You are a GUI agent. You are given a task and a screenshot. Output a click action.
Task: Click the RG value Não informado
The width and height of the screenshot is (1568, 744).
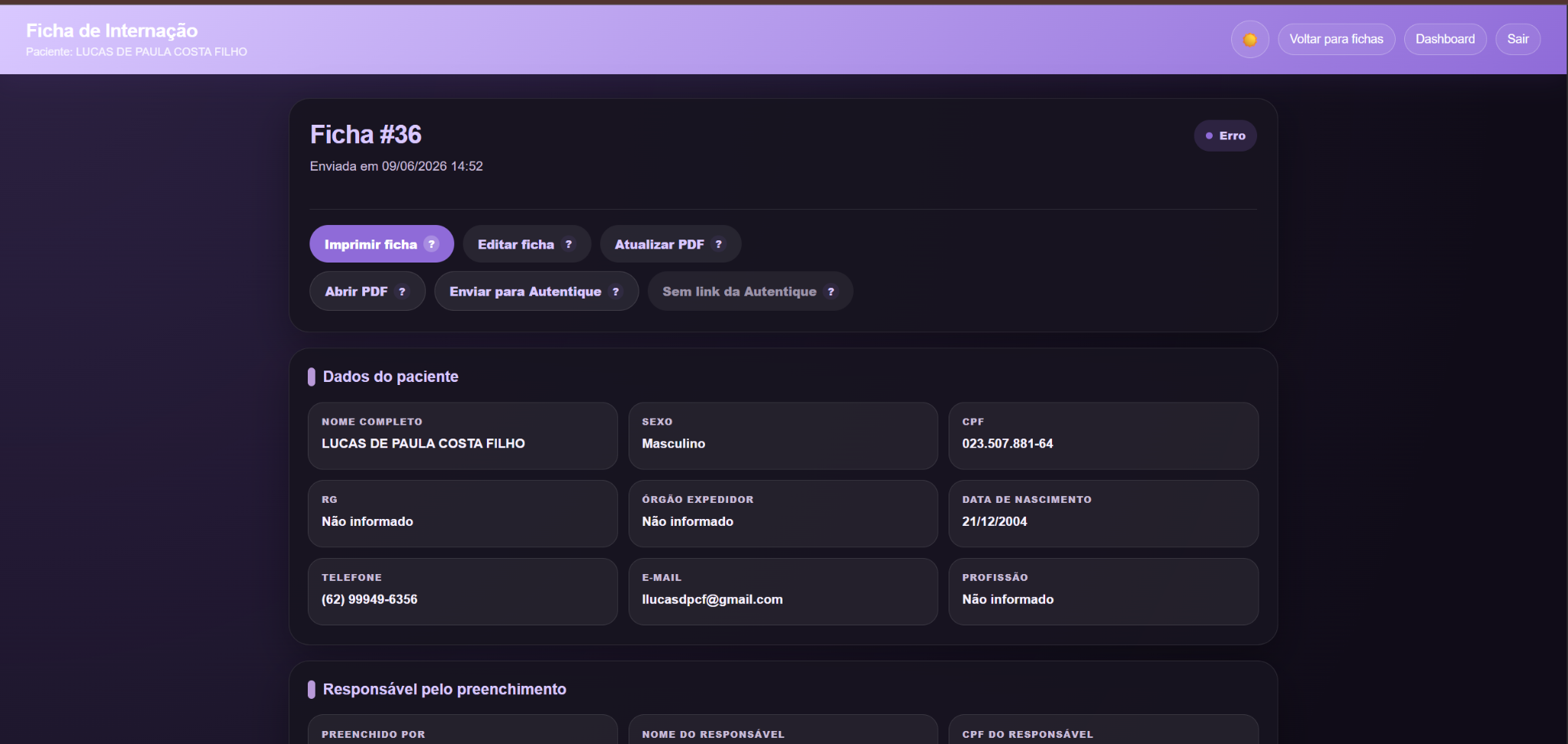point(367,521)
